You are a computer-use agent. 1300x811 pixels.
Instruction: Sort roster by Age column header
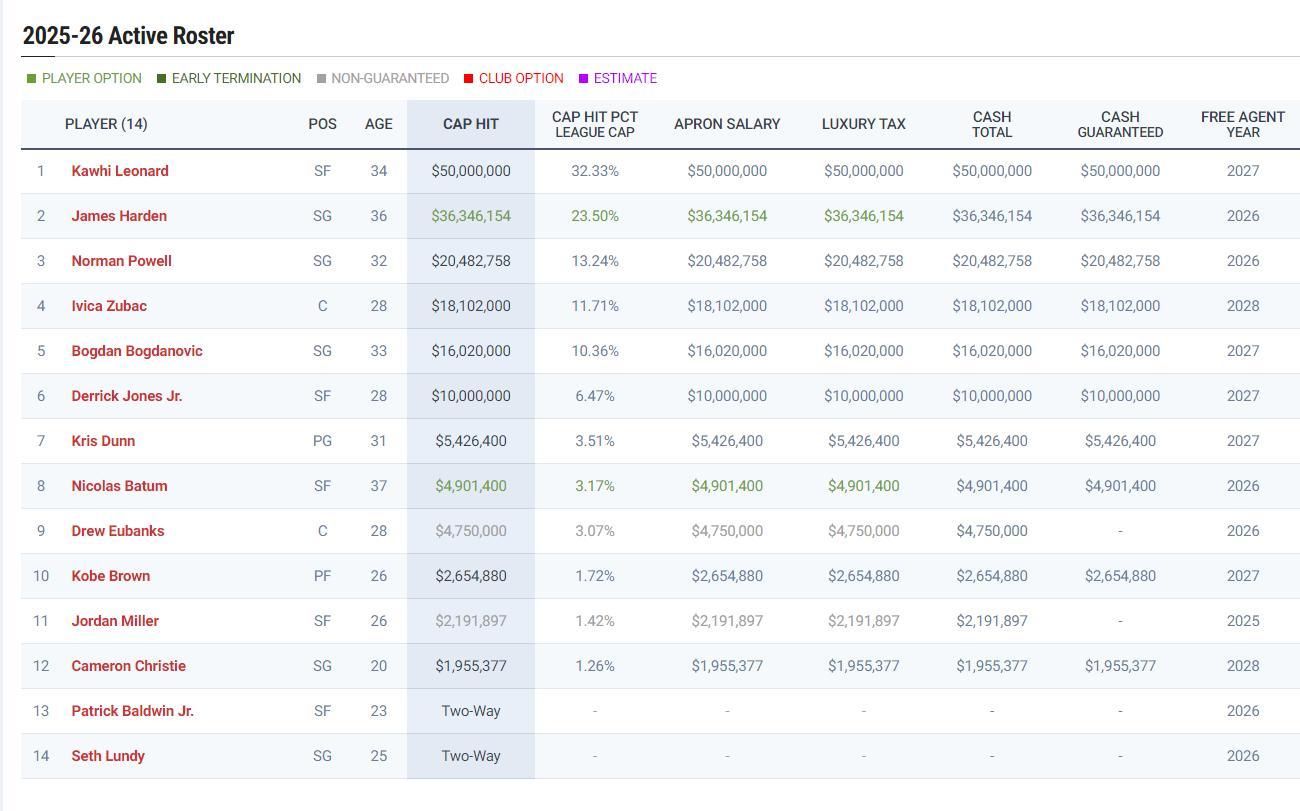coord(378,124)
